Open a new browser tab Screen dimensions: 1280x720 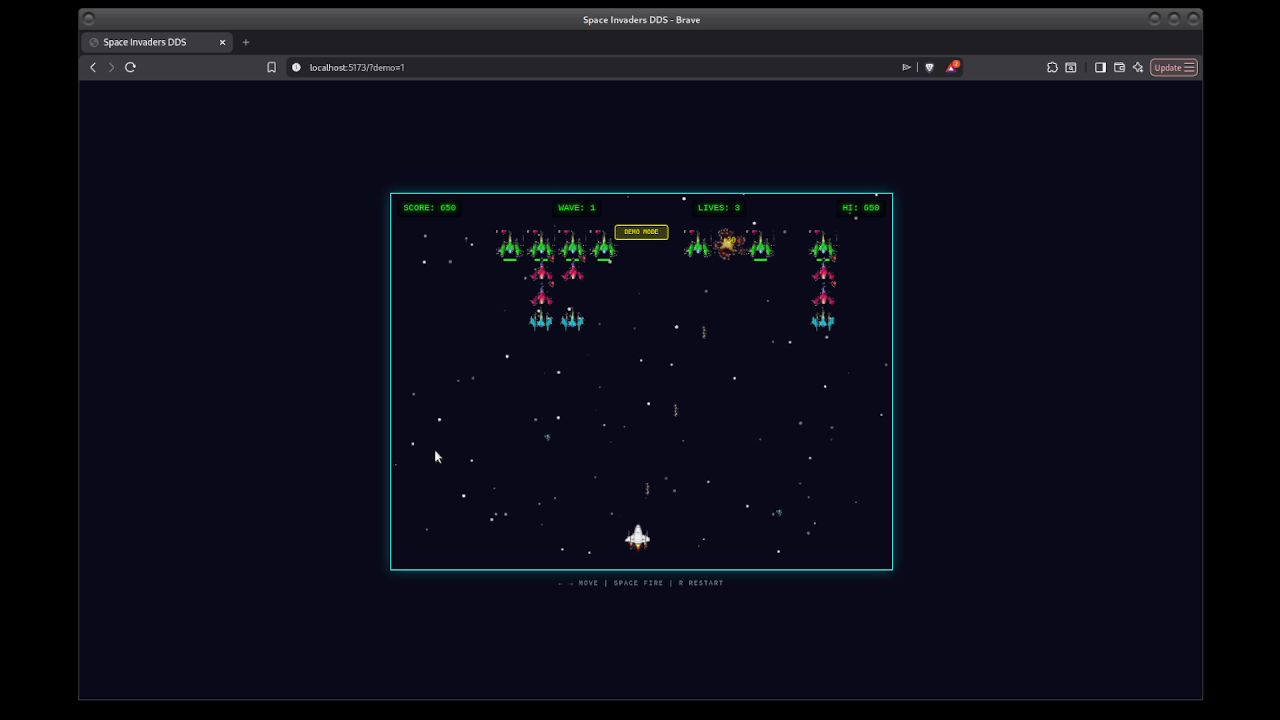pos(246,42)
